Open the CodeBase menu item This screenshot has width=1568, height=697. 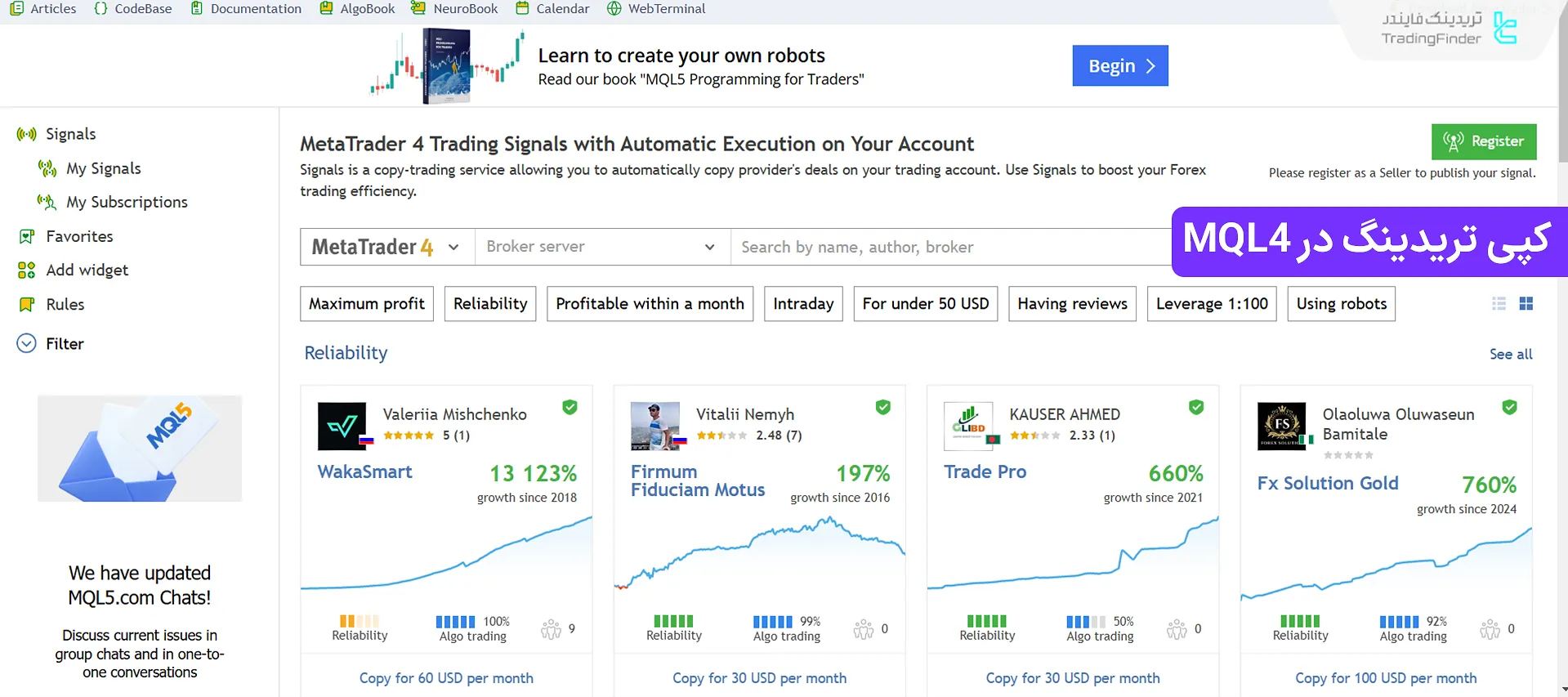133,9
